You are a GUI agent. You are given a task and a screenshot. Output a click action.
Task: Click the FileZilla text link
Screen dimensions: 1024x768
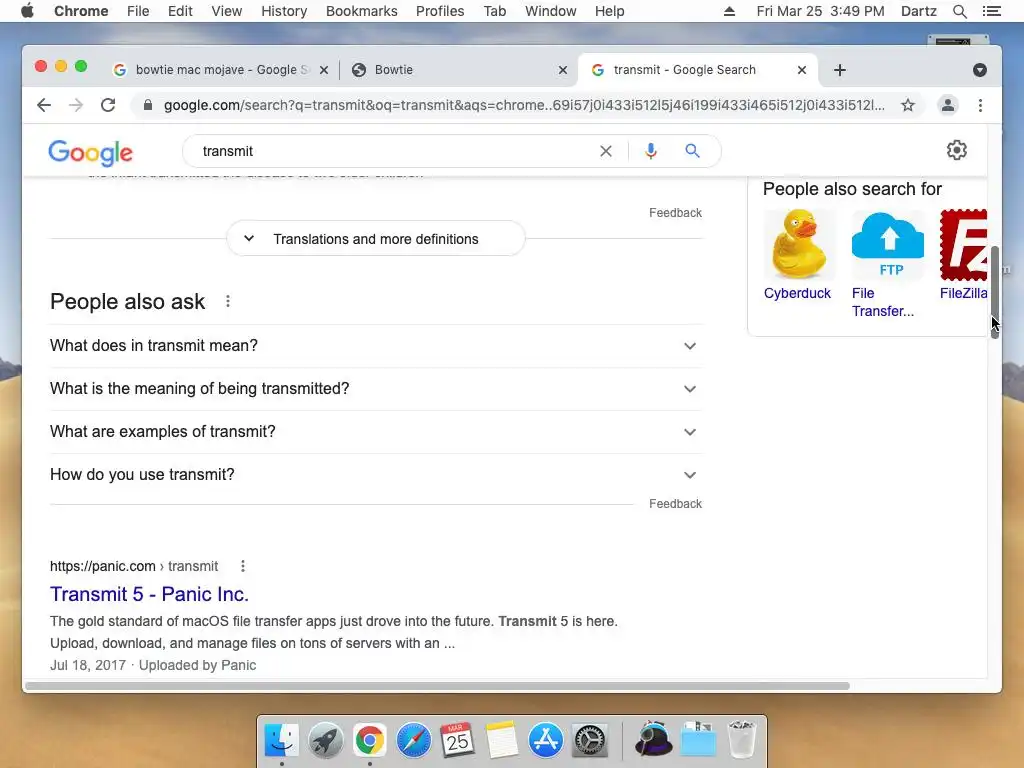963,293
